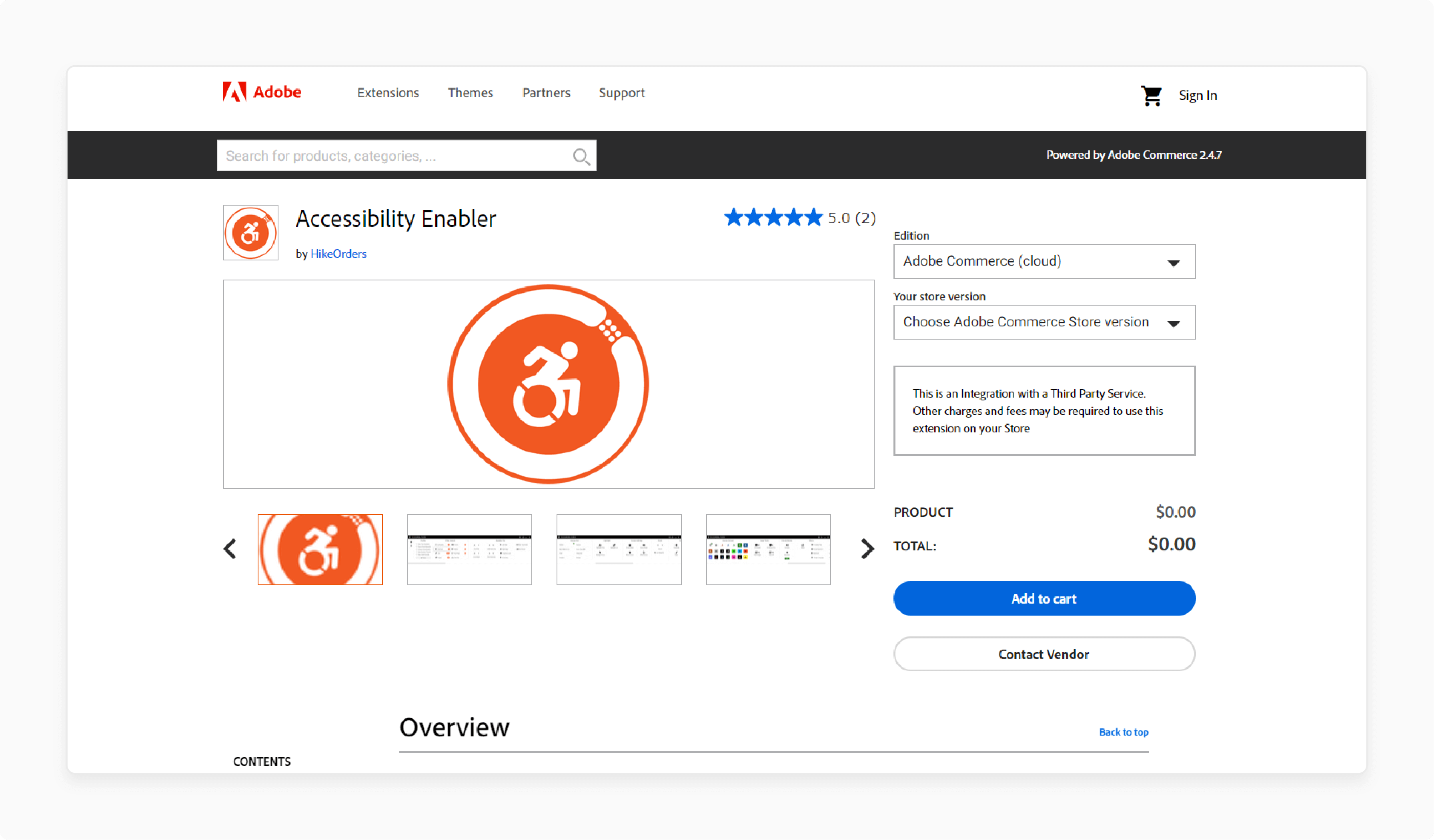Select the orange logo thumbnail
Screen dimensions: 1434x840
320,549
